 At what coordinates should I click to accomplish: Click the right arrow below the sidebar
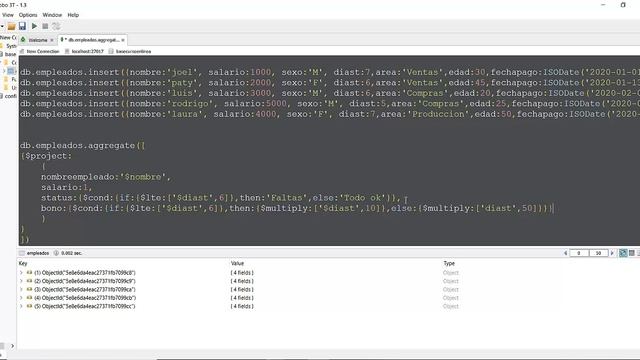click(12, 346)
